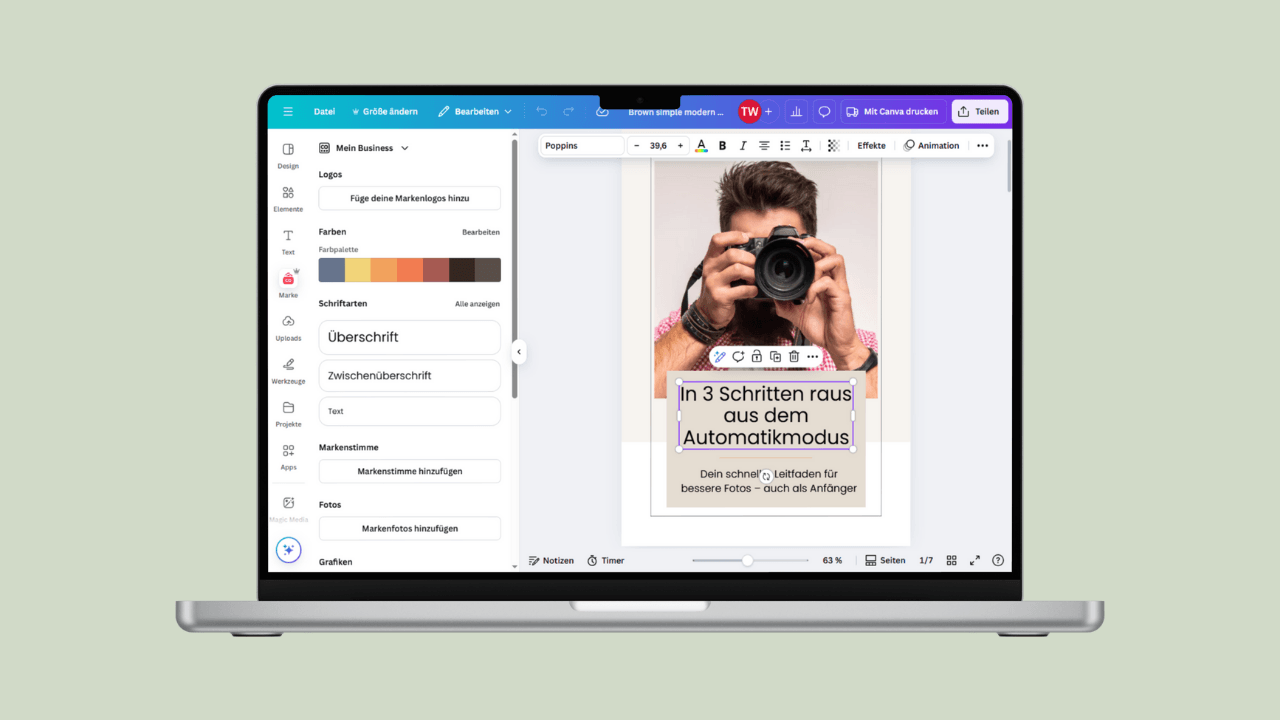This screenshot has height=720, width=1280.
Task: Open Projekte in sidebar
Action: [288, 413]
